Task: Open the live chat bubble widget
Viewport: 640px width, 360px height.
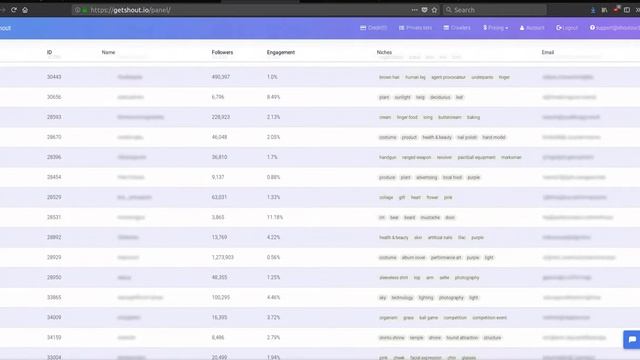Action: pyautogui.click(x=632, y=339)
